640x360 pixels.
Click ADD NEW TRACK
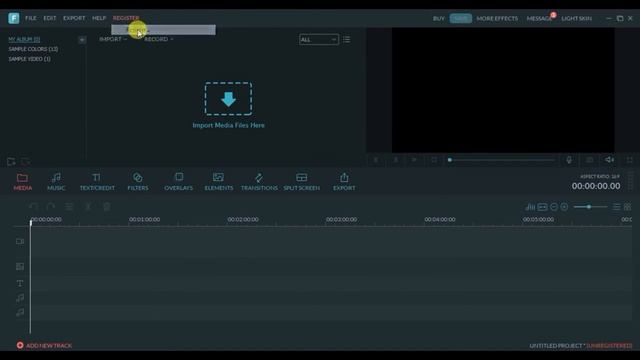(x=44, y=345)
